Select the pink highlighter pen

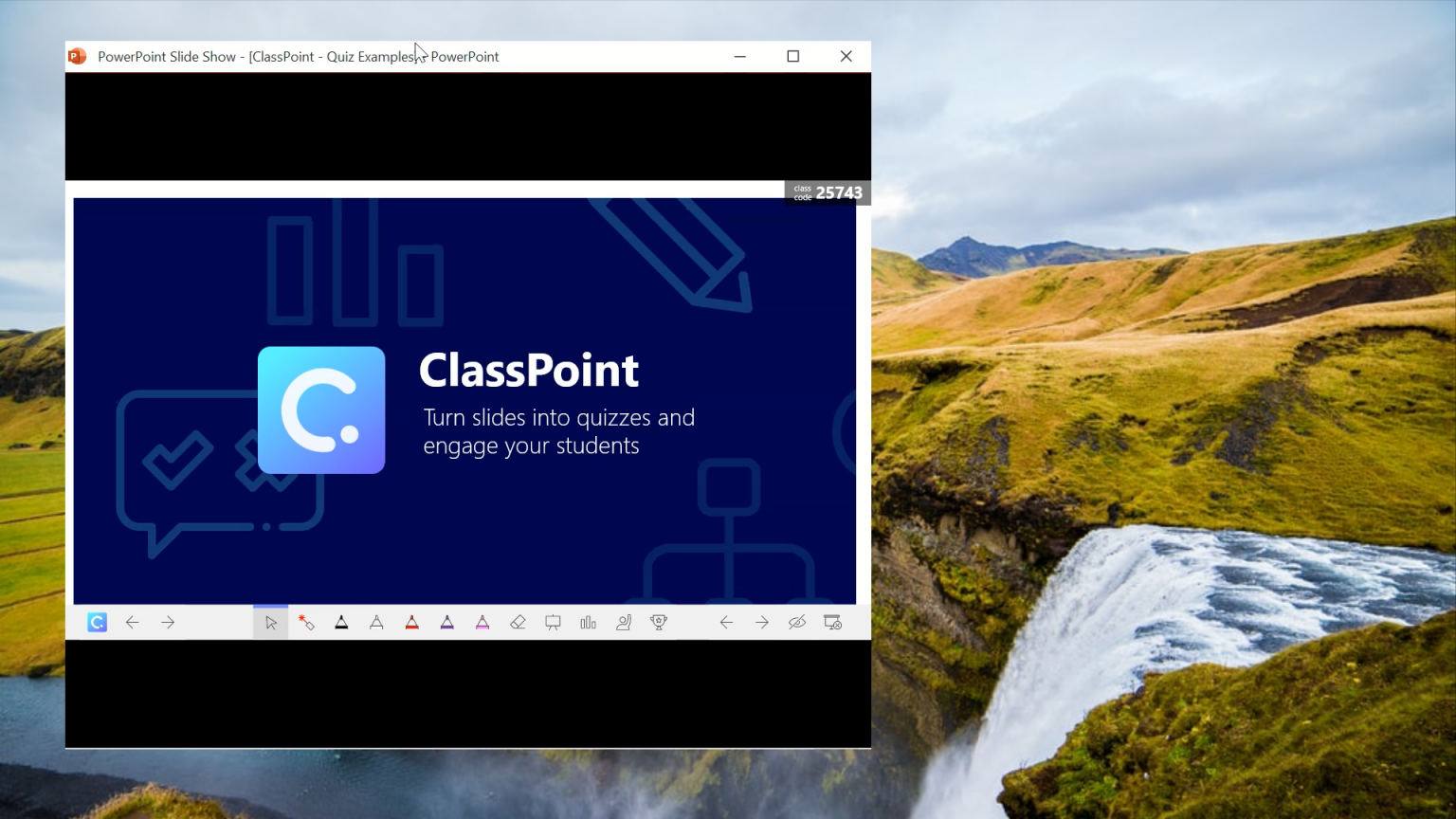point(482,622)
